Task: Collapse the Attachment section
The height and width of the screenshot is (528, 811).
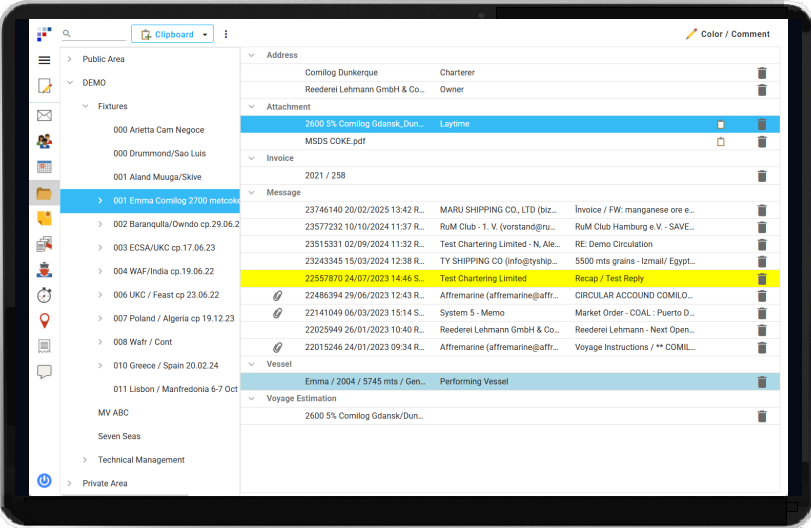Action: tap(252, 107)
